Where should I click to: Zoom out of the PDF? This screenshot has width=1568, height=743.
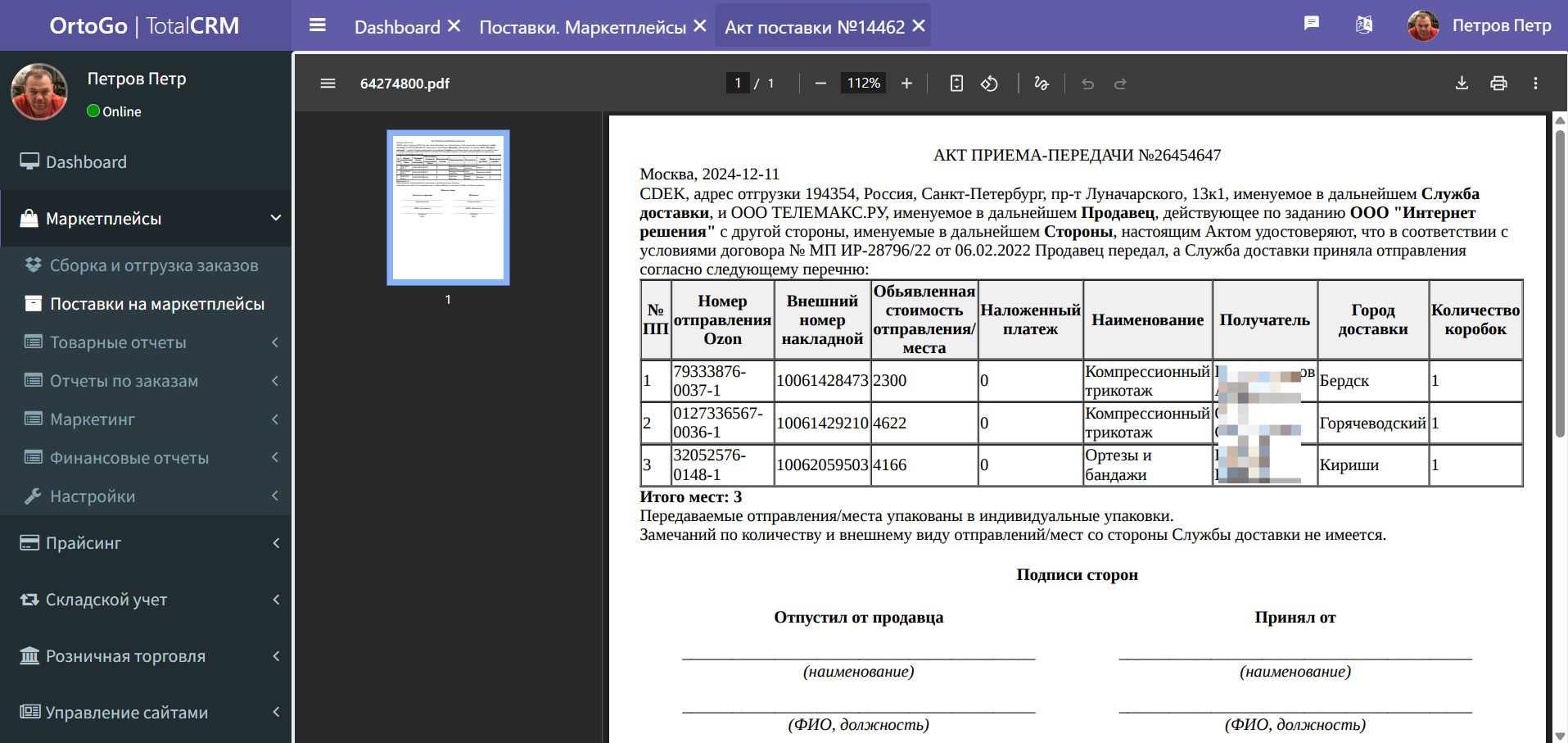(x=820, y=84)
